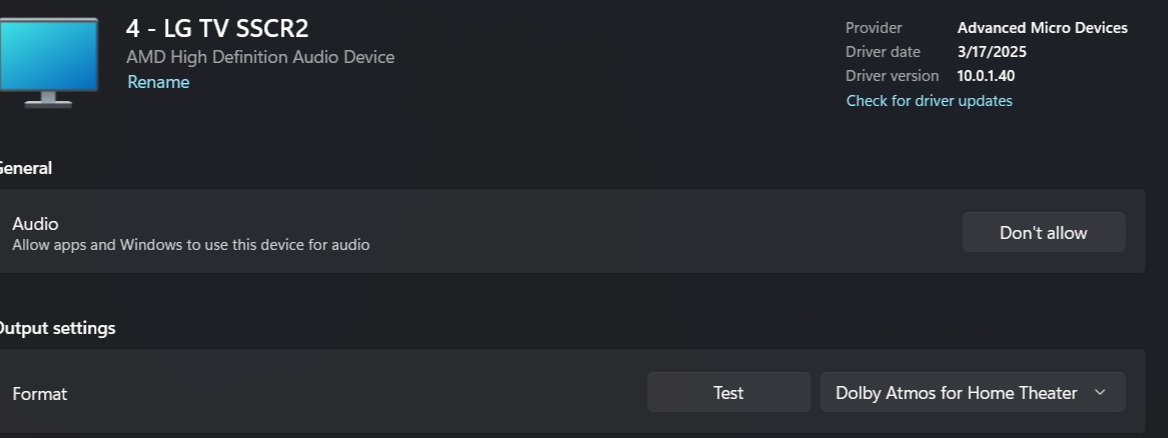Click the Format setting label
Viewport: 1168px width, 438px height.
click(39, 394)
